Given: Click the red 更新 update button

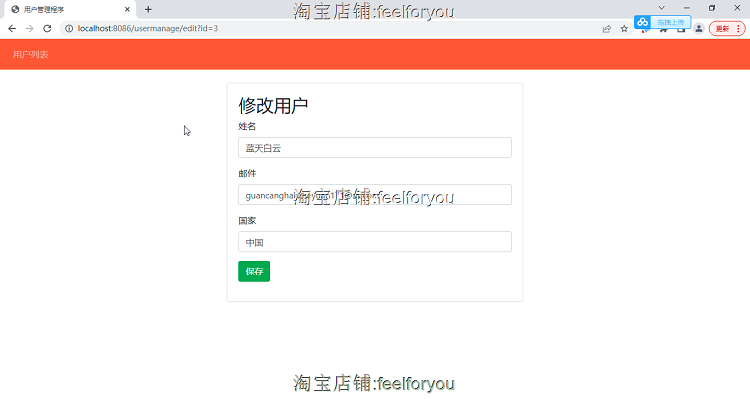Looking at the screenshot, I should pos(722,29).
